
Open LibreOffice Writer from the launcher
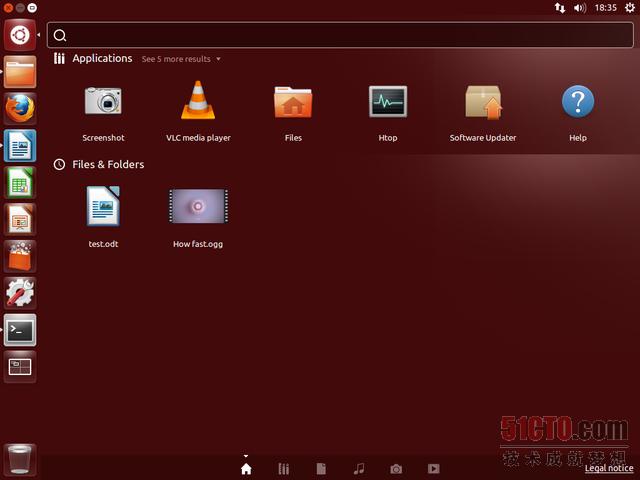coord(20,146)
